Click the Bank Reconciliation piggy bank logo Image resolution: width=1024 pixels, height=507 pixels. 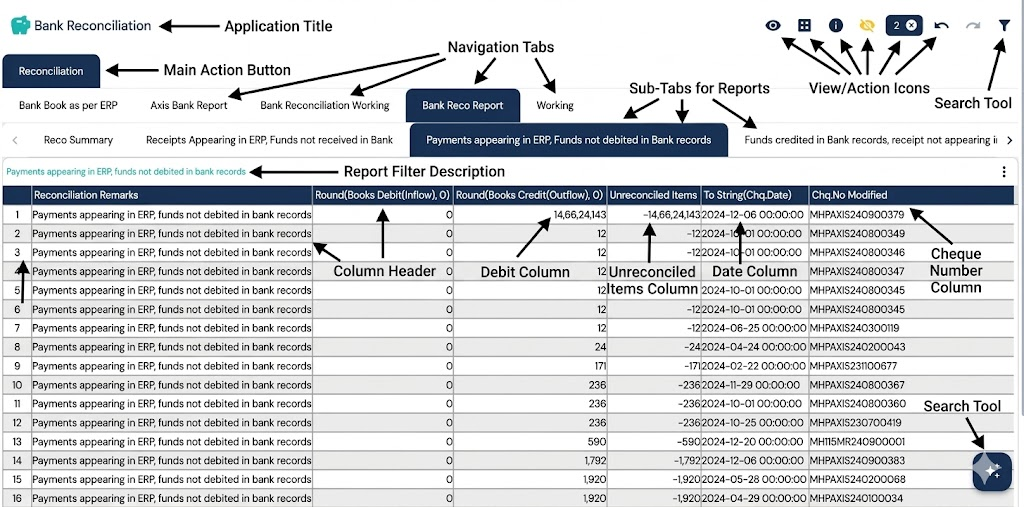click(20, 25)
